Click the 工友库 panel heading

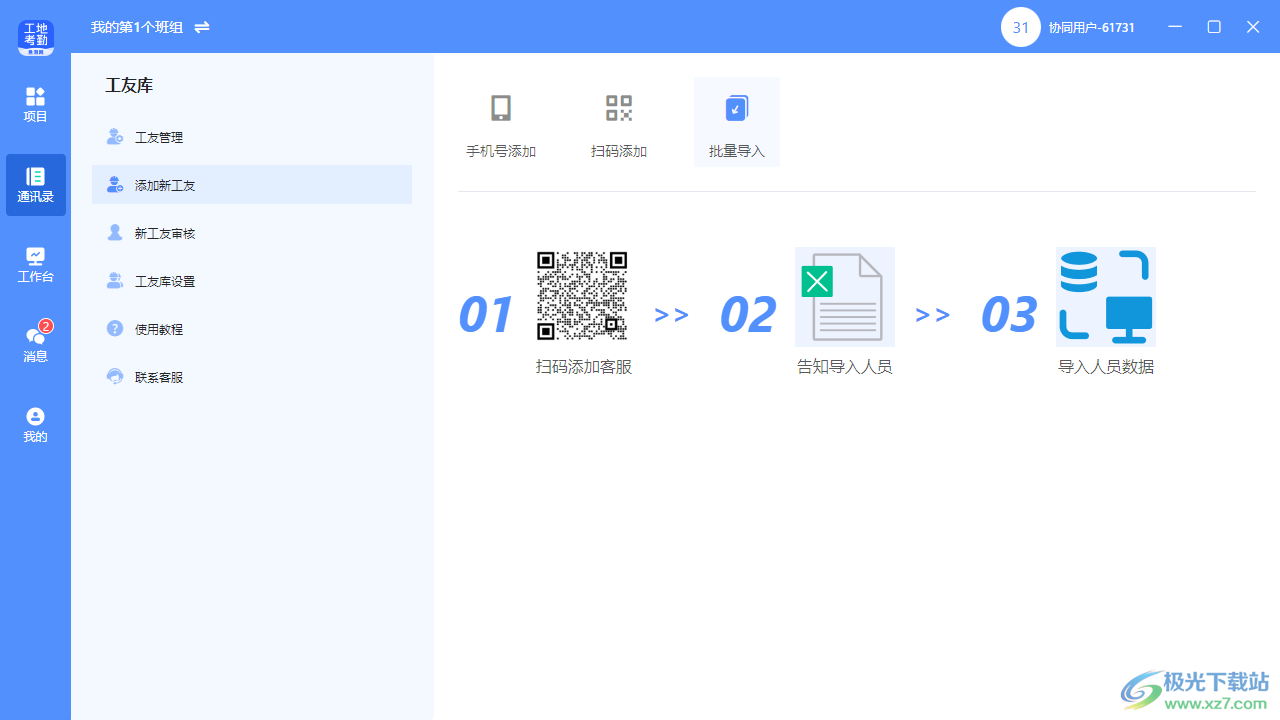click(129, 86)
